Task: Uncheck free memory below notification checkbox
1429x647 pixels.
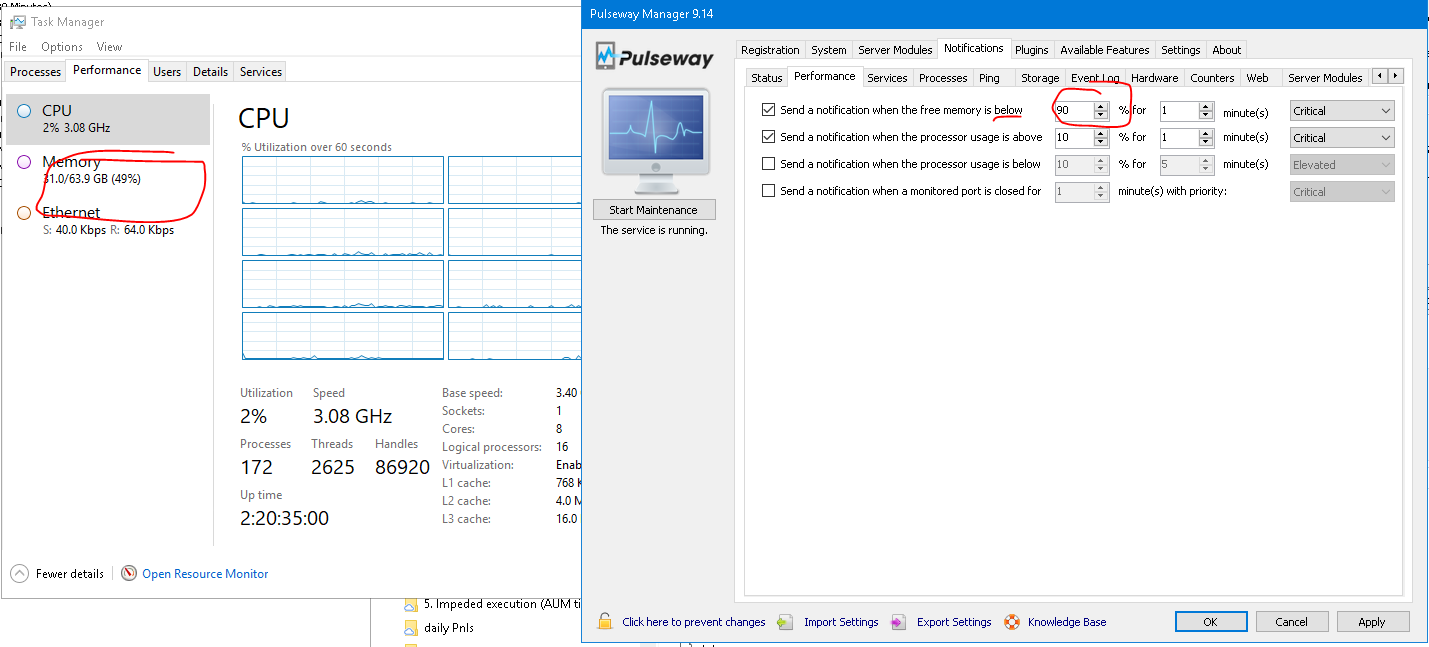Action: point(768,110)
